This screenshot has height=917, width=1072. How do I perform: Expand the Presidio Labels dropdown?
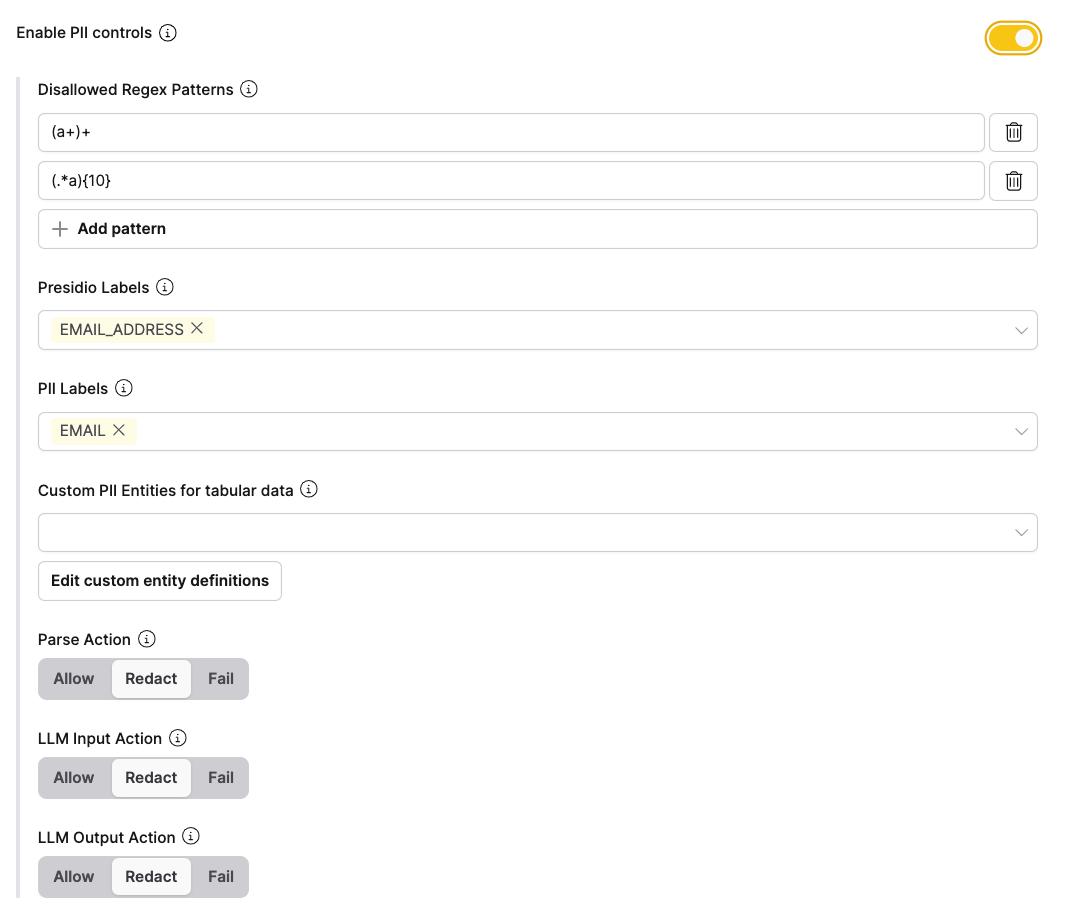1021,330
